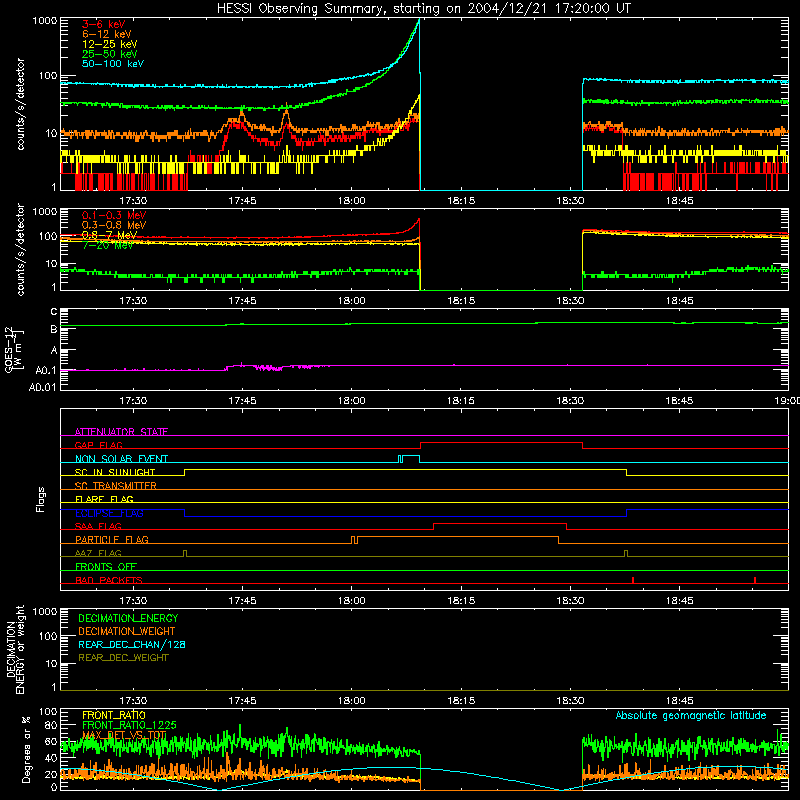Screen dimensions: 800x800
Task: Click the second BAD_PACKETS spike near 18:55
Action: (755, 580)
